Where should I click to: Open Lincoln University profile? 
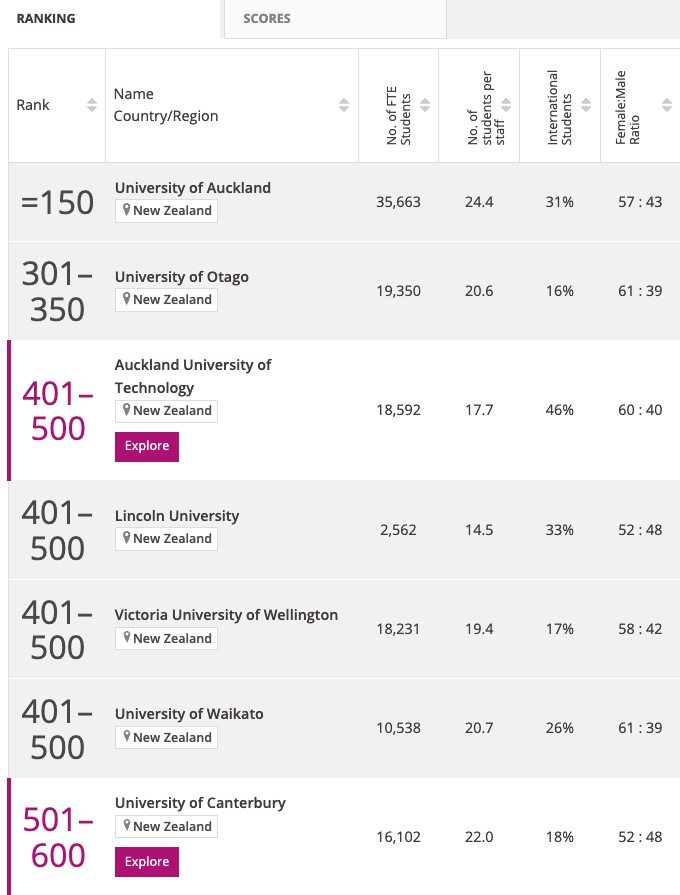[177, 516]
